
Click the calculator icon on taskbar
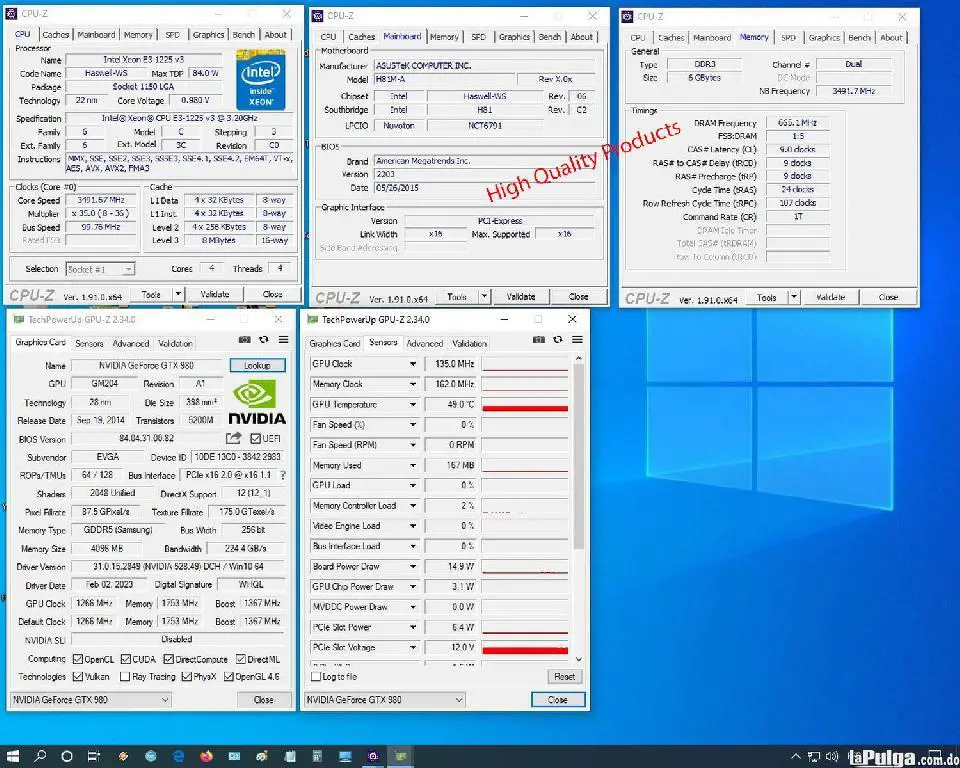coord(317,756)
